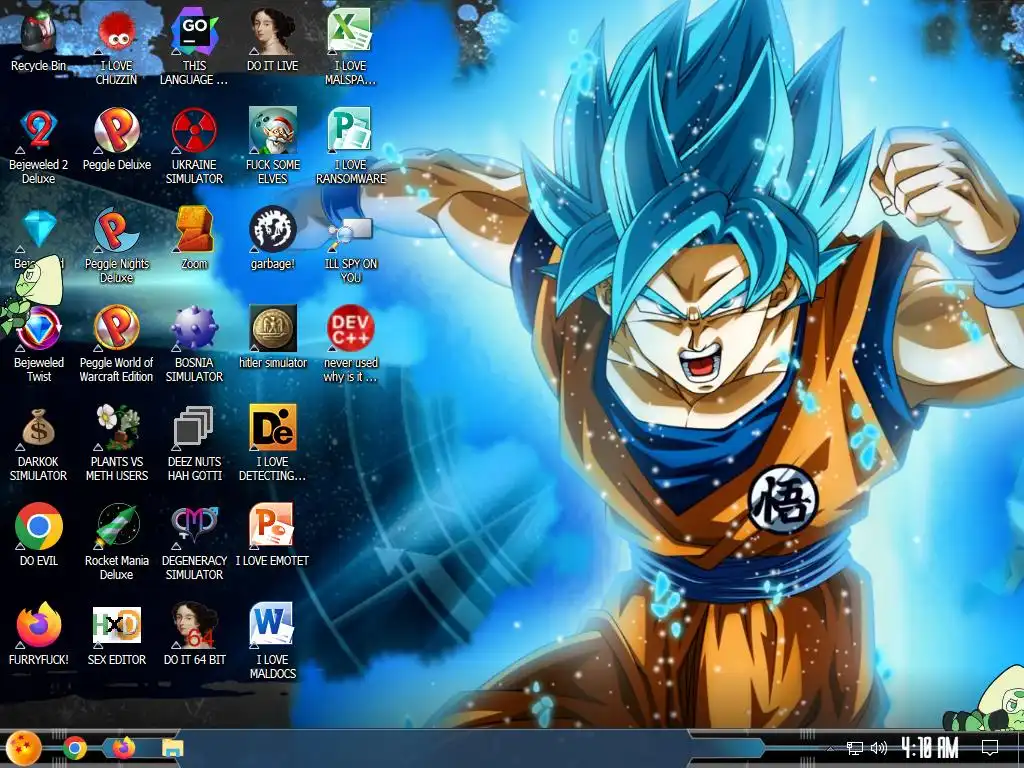Select the DEGENERACY SIMULATOR icon

click(195, 526)
